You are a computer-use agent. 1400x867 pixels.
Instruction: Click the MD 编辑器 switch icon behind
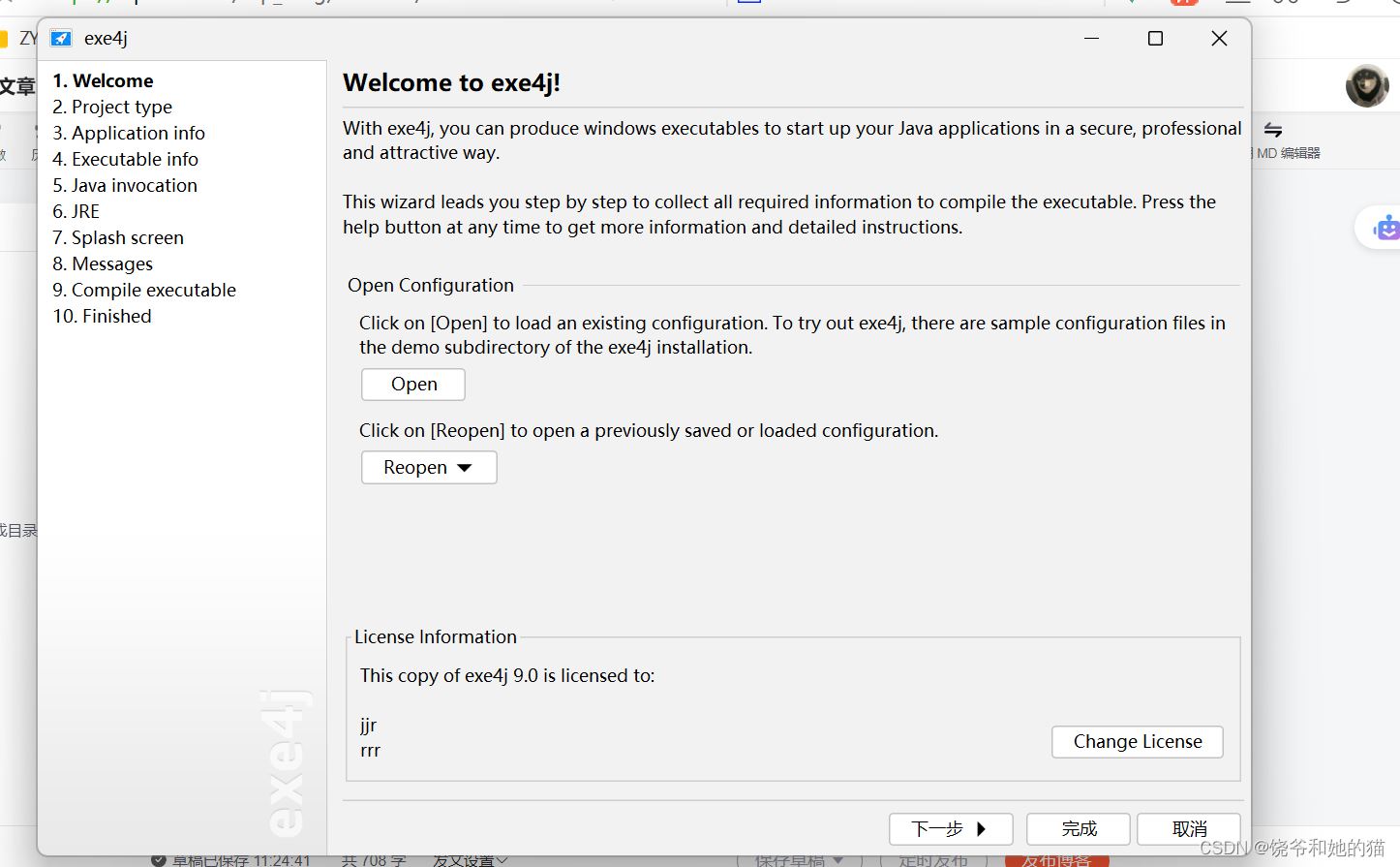coord(1273,130)
